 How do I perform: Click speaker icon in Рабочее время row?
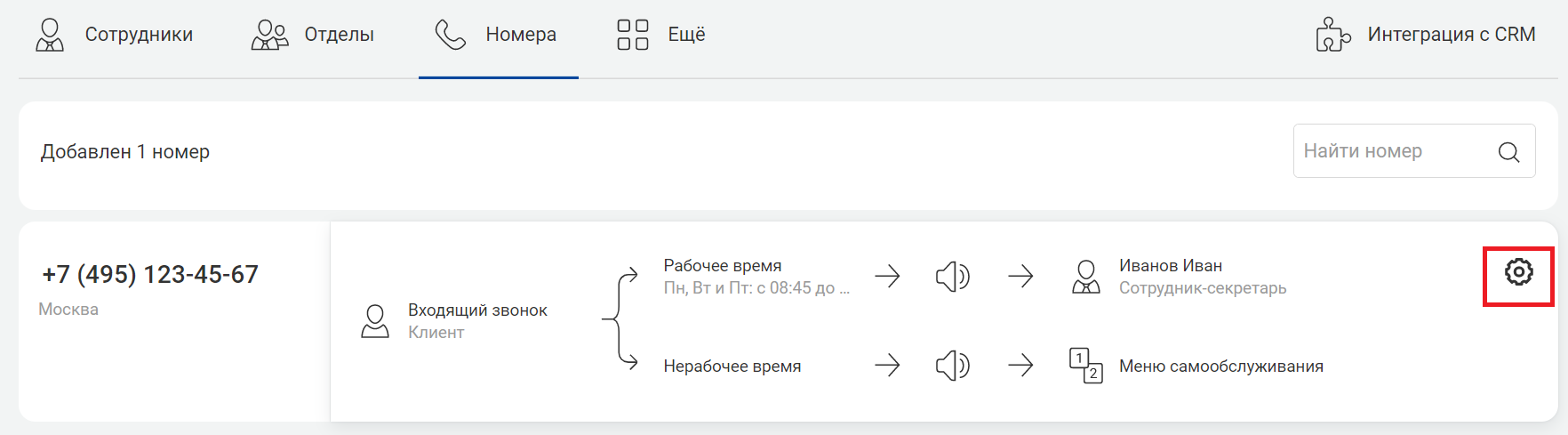[x=953, y=277]
